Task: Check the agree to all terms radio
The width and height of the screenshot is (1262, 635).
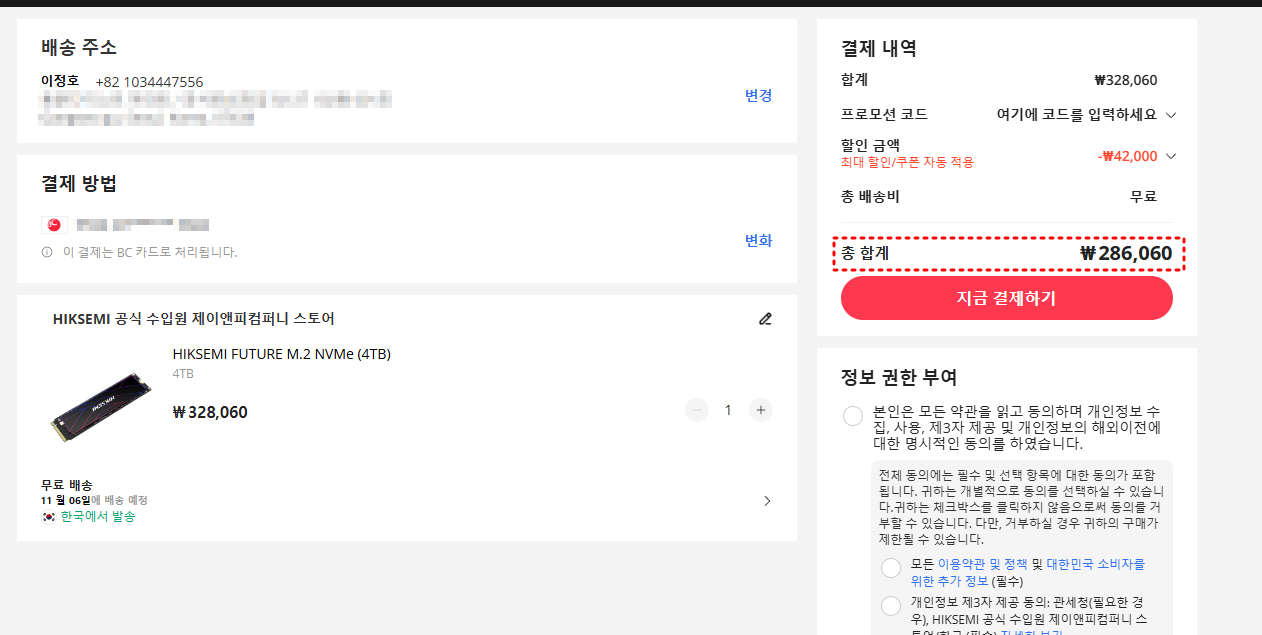Action: coord(853,416)
